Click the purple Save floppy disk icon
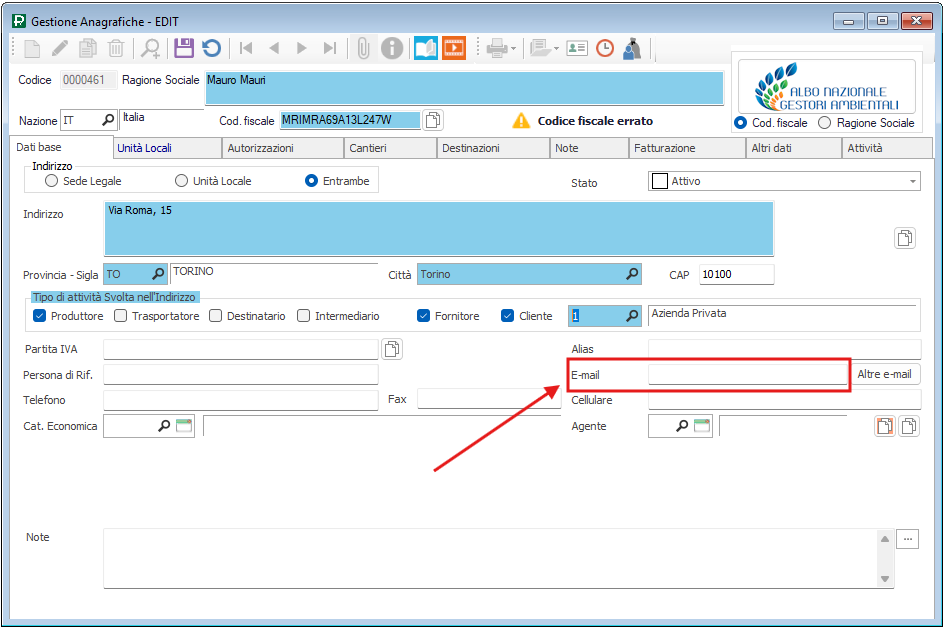This screenshot has height=630, width=945. 183,48
